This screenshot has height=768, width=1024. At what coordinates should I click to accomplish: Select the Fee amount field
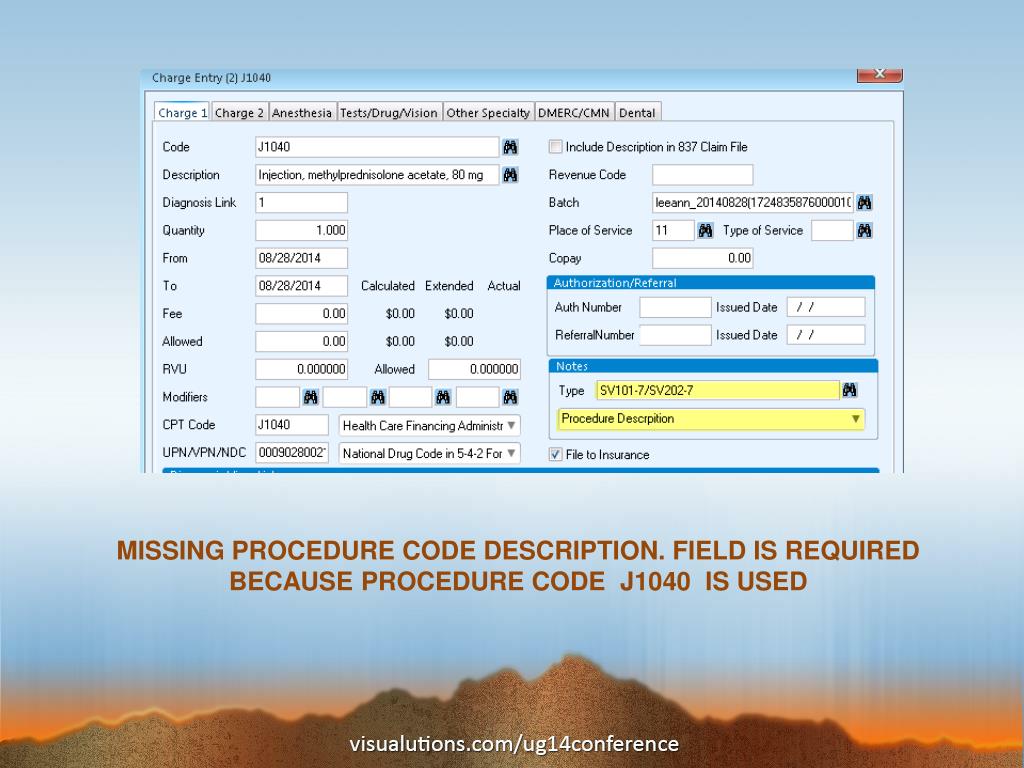click(301, 313)
